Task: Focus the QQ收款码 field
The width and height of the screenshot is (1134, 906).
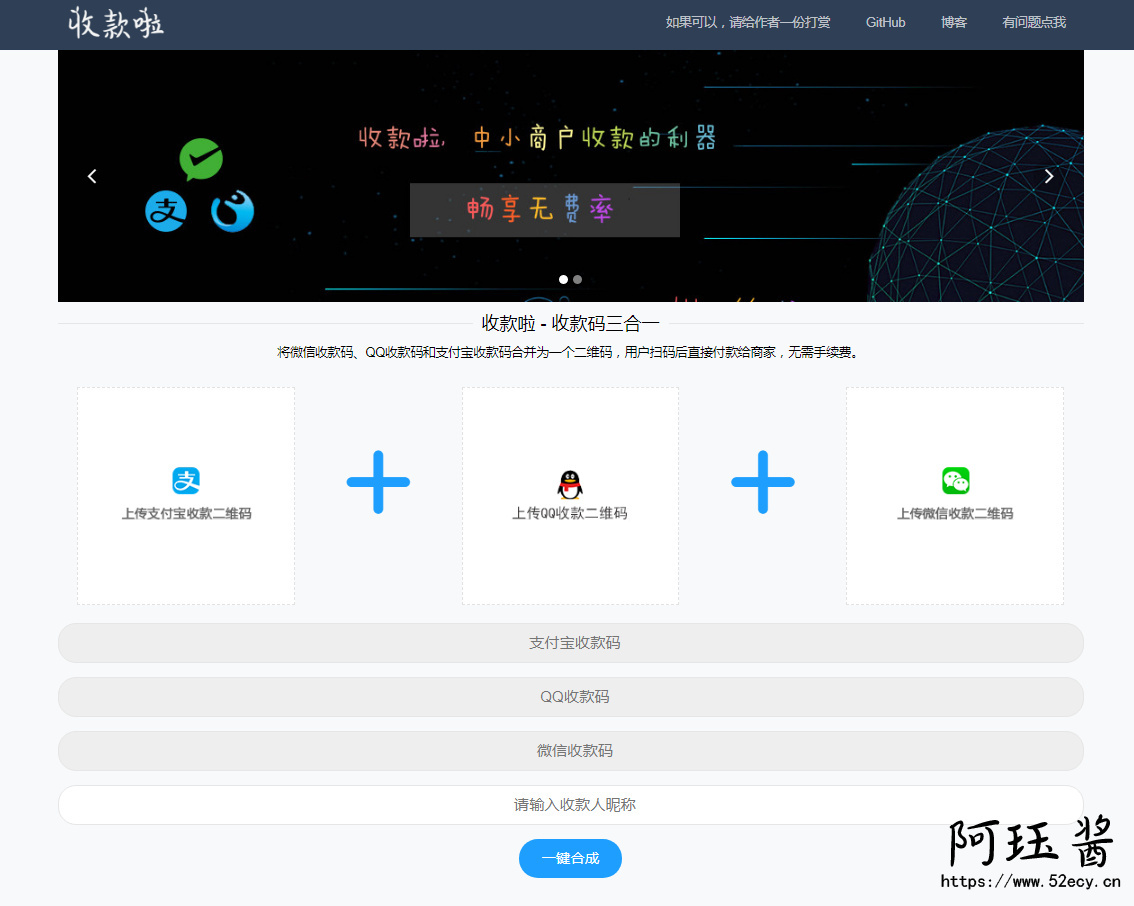Action: [571, 697]
